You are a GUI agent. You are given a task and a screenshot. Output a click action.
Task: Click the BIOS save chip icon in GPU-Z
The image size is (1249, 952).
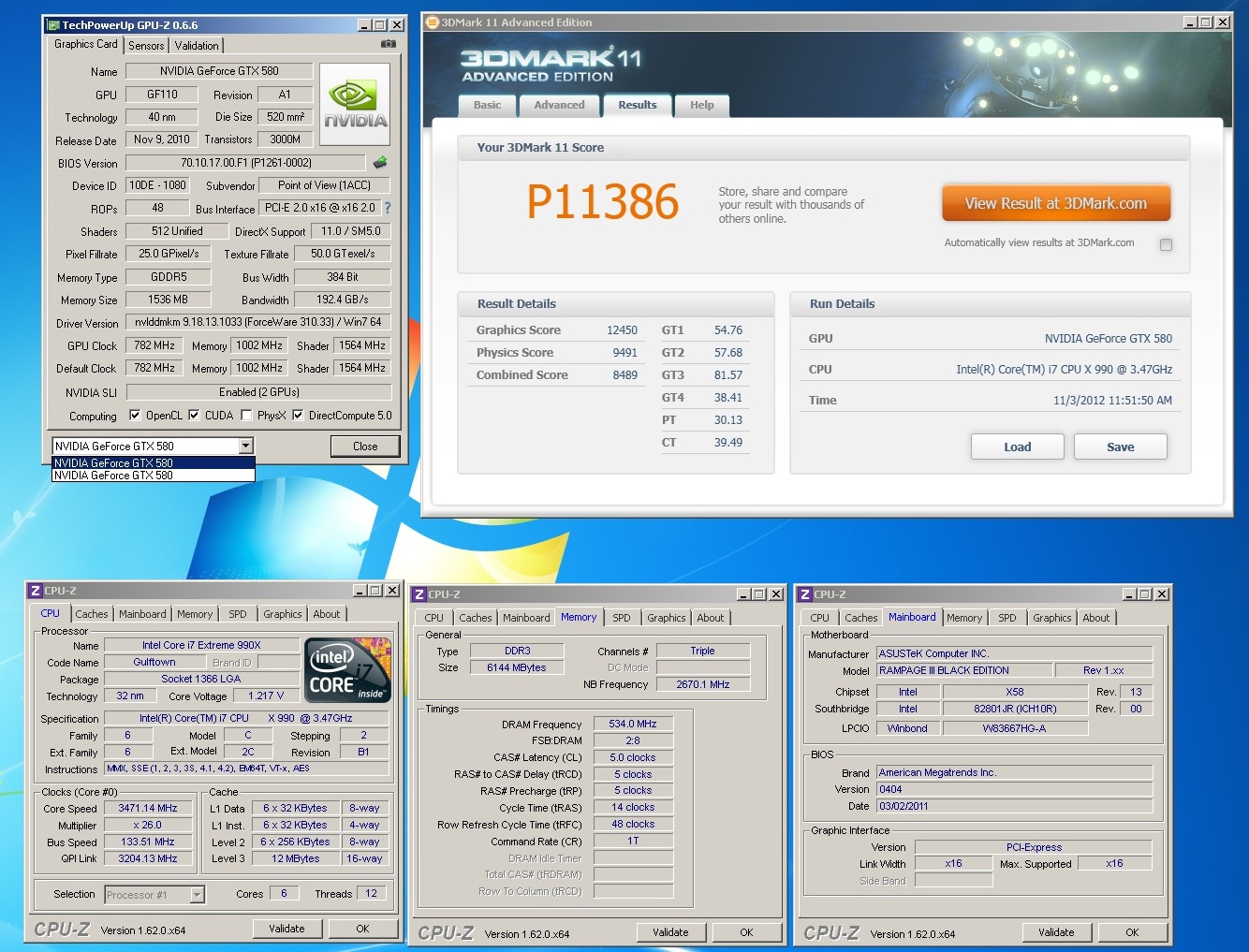(380, 162)
